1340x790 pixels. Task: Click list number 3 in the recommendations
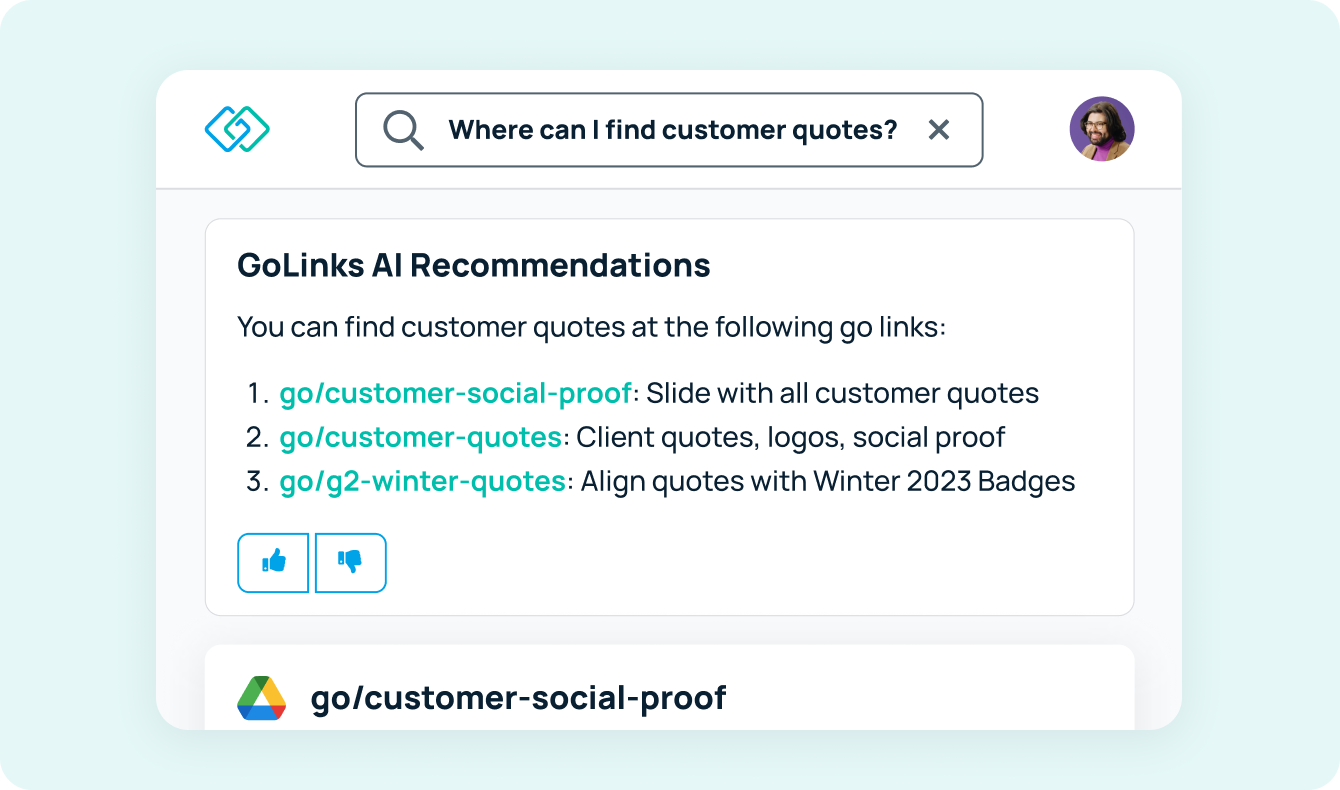pyautogui.click(x=257, y=482)
